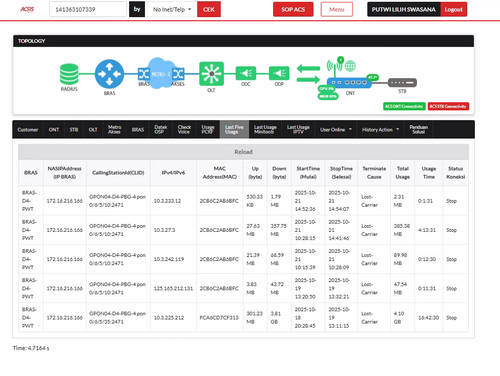
Task: Click the Status Koneksi column header
Action: [455, 173]
